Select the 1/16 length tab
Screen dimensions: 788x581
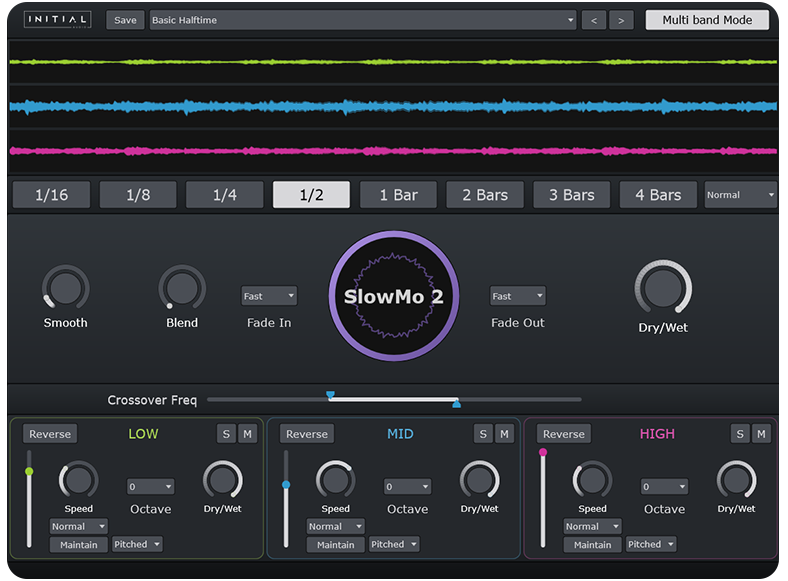pyautogui.click(x=51, y=195)
